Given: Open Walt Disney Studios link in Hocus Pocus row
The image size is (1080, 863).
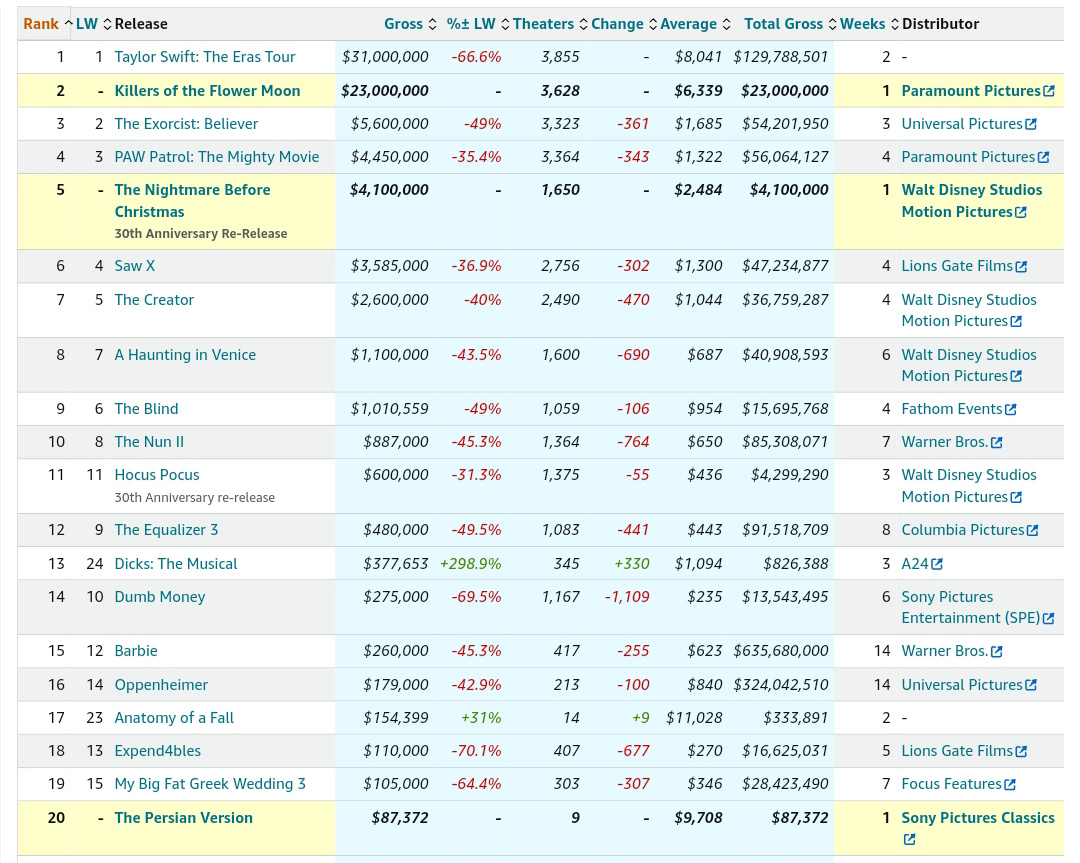Looking at the screenshot, I should click(x=968, y=486).
